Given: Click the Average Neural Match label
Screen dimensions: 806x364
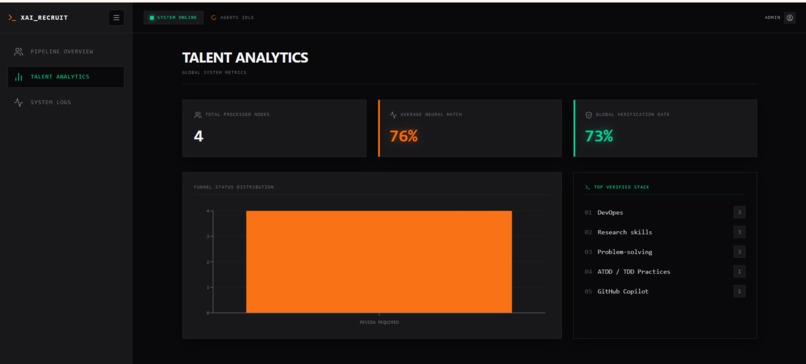Looking at the screenshot, I should (431, 115).
